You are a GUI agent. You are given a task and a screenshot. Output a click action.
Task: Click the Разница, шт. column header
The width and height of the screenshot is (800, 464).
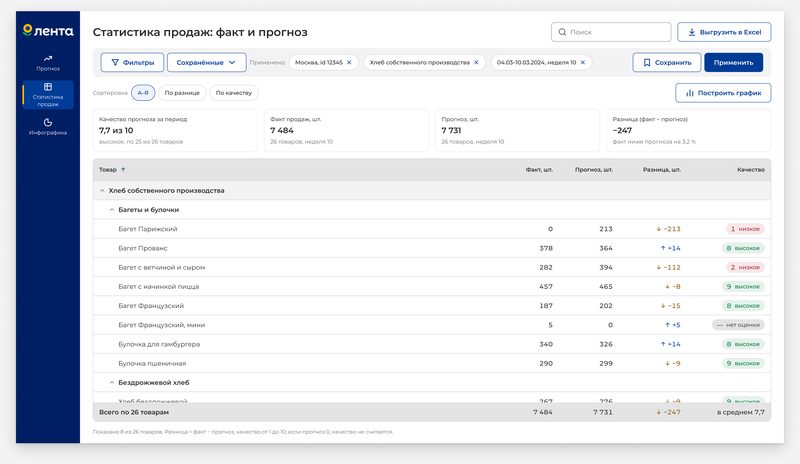pos(661,169)
